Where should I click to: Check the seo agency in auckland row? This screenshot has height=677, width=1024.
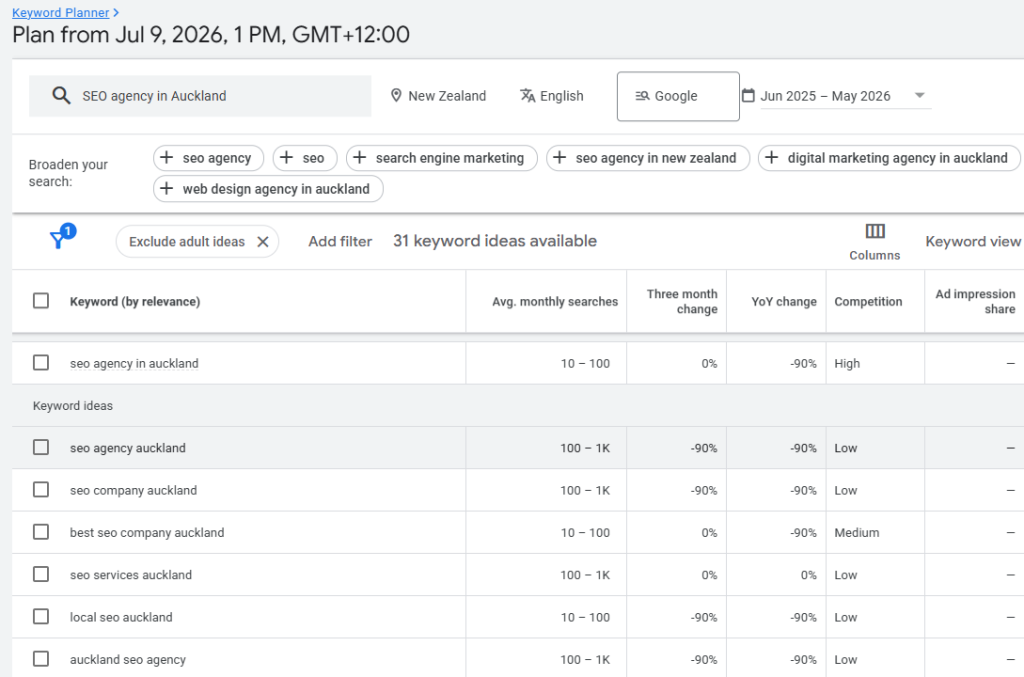tap(41, 362)
